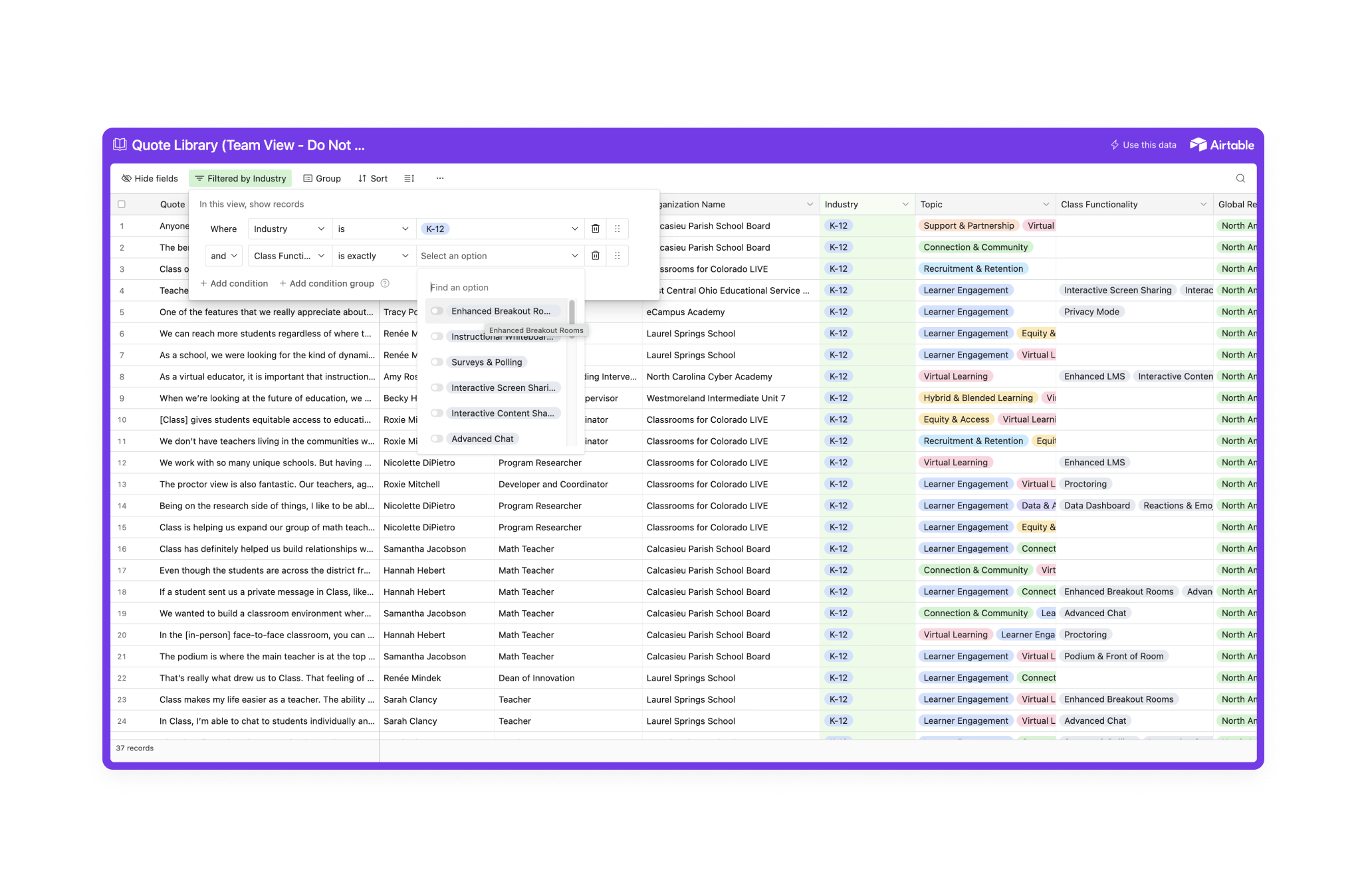The height and width of the screenshot is (896, 1368).
Task: Delete the Industry filter condition
Action: [x=596, y=229]
